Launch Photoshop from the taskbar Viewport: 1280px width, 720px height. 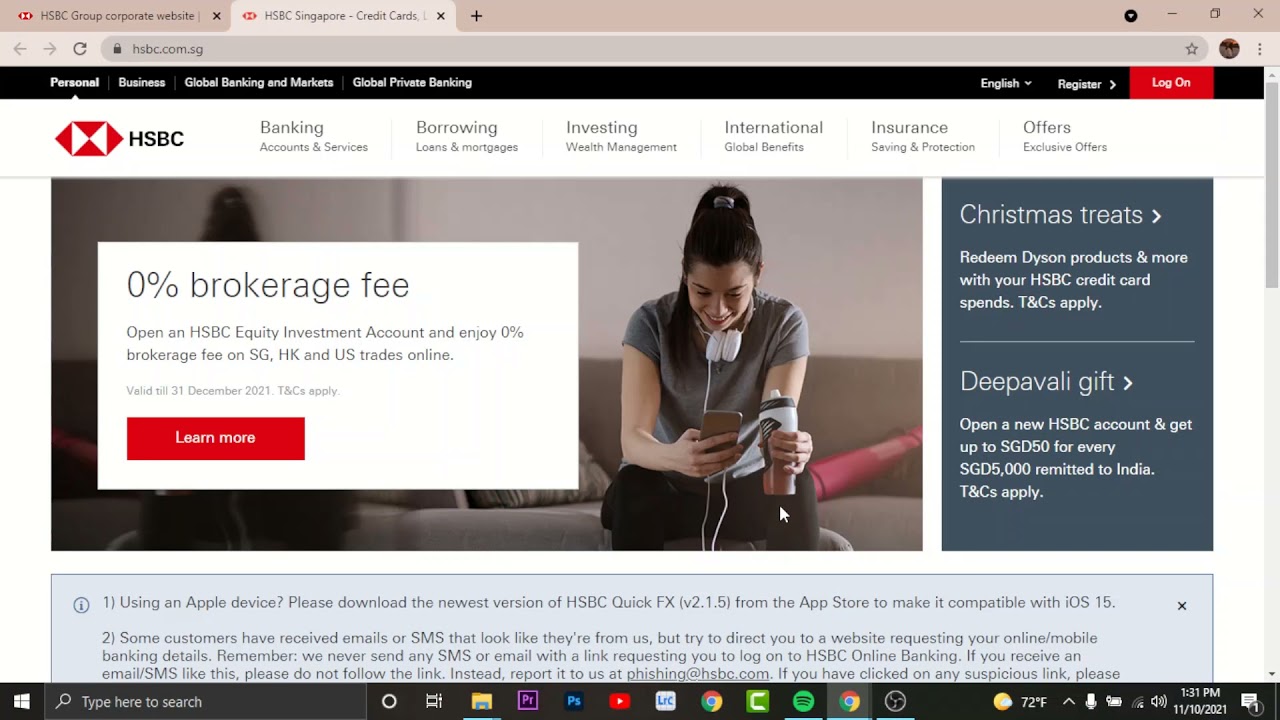coord(573,701)
